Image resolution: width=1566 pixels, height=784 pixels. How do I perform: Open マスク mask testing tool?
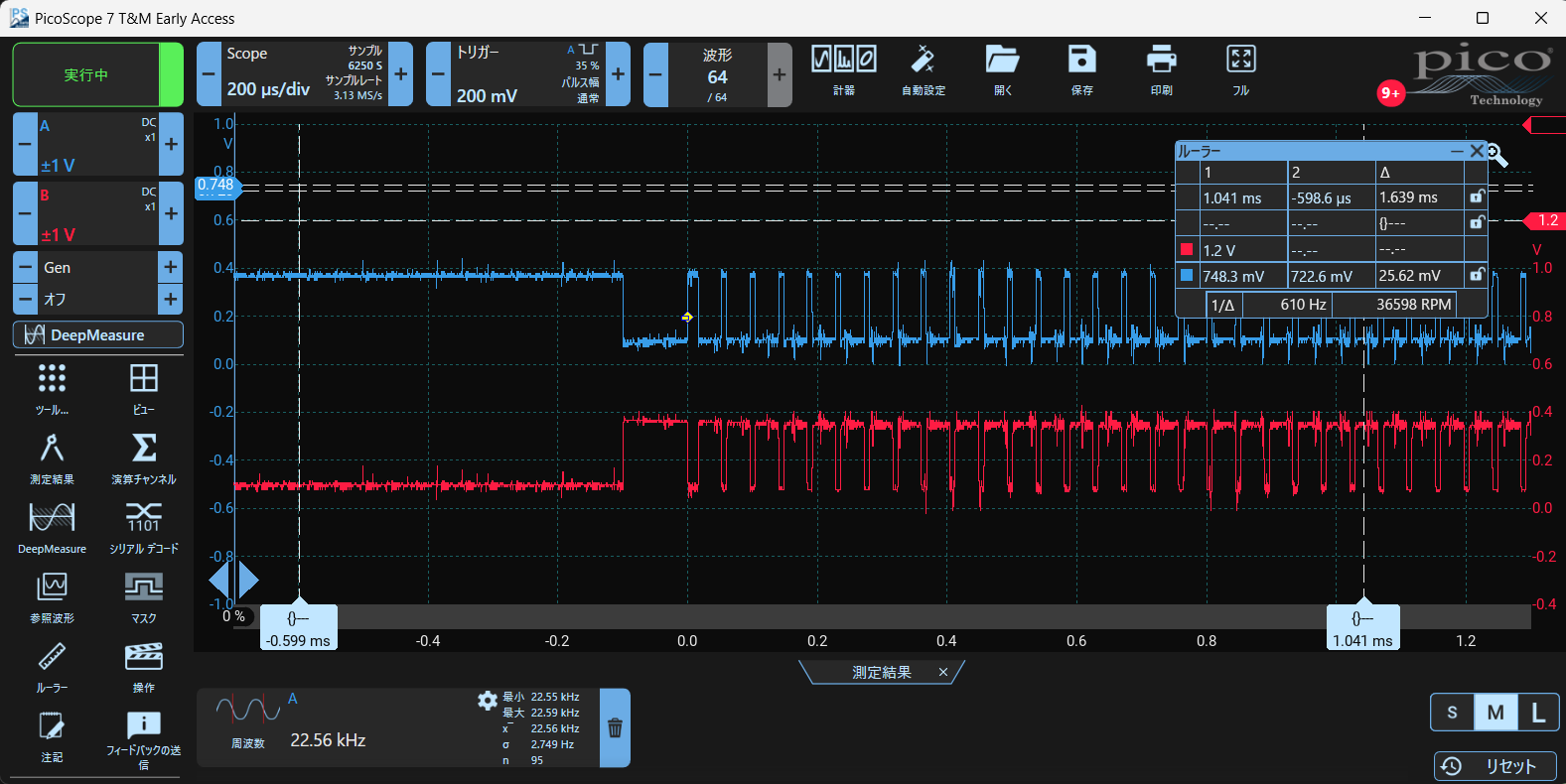(x=144, y=596)
